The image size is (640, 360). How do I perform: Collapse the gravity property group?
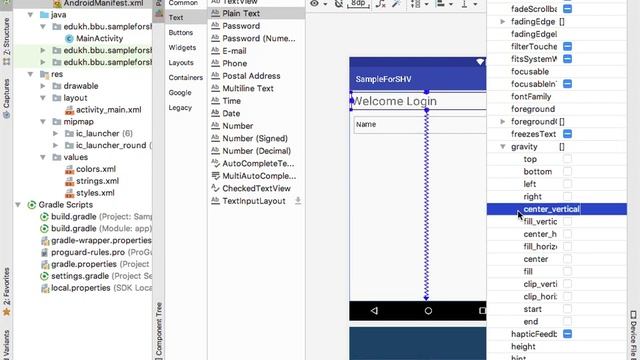click(x=503, y=147)
